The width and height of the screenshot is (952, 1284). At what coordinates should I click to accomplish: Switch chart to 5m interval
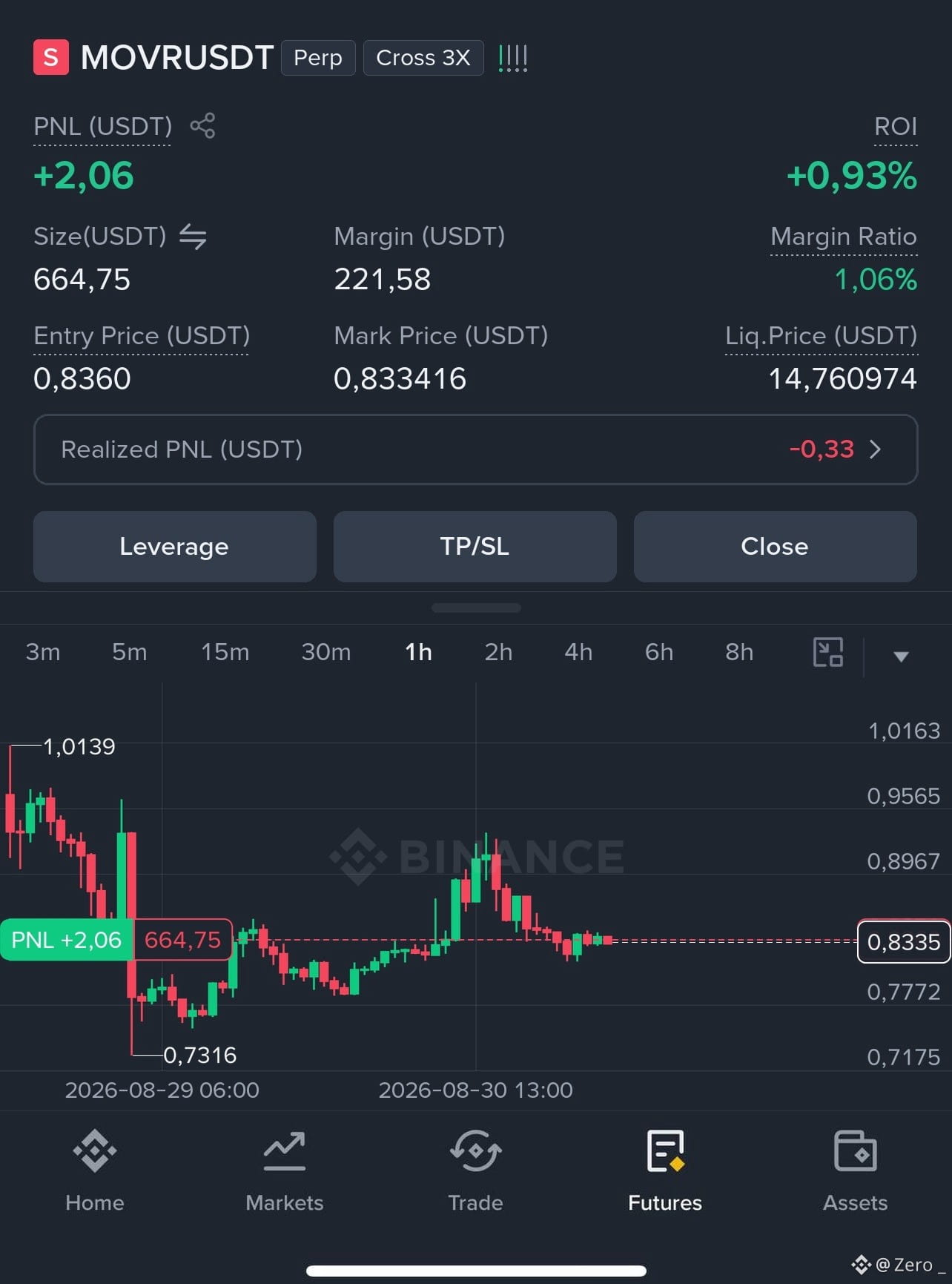(130, 652)
